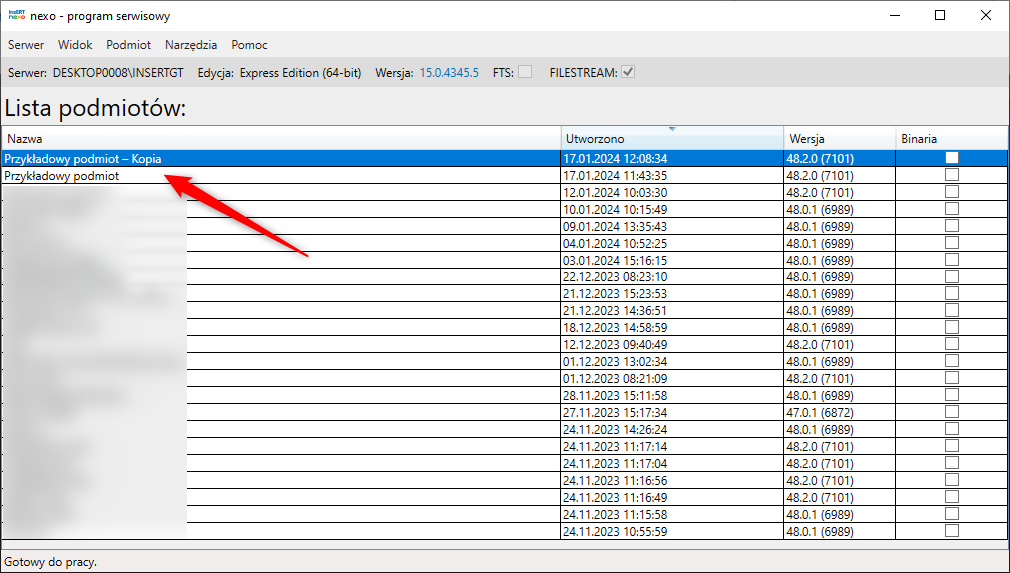1010x573 pixels.
Task: Click creation date 17.01.2024 12:08:34
Action: (615, 158)
